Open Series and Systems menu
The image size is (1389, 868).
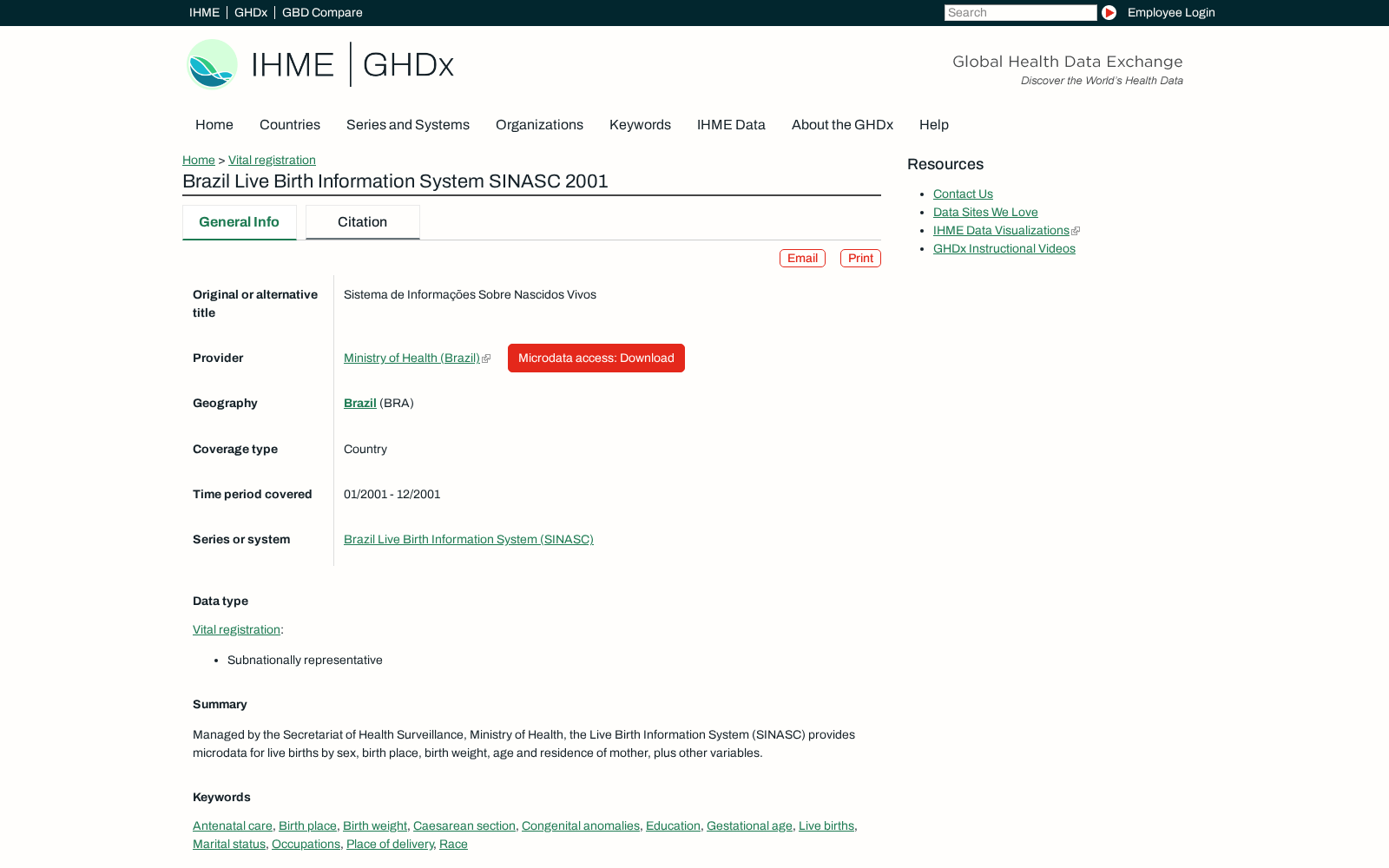(408, 125)
